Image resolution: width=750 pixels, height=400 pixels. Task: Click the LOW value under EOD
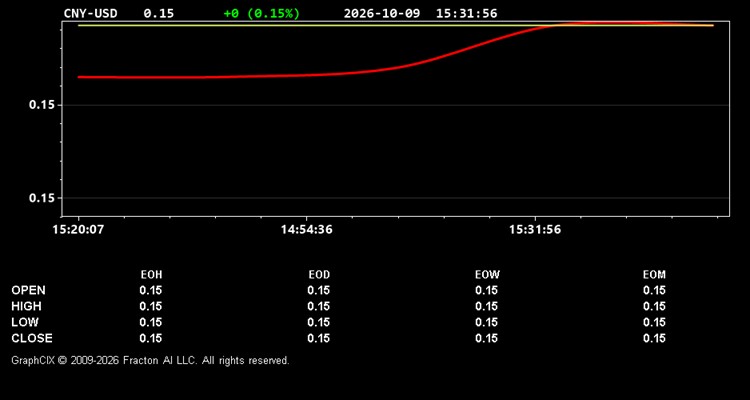(x=319, y=322)
